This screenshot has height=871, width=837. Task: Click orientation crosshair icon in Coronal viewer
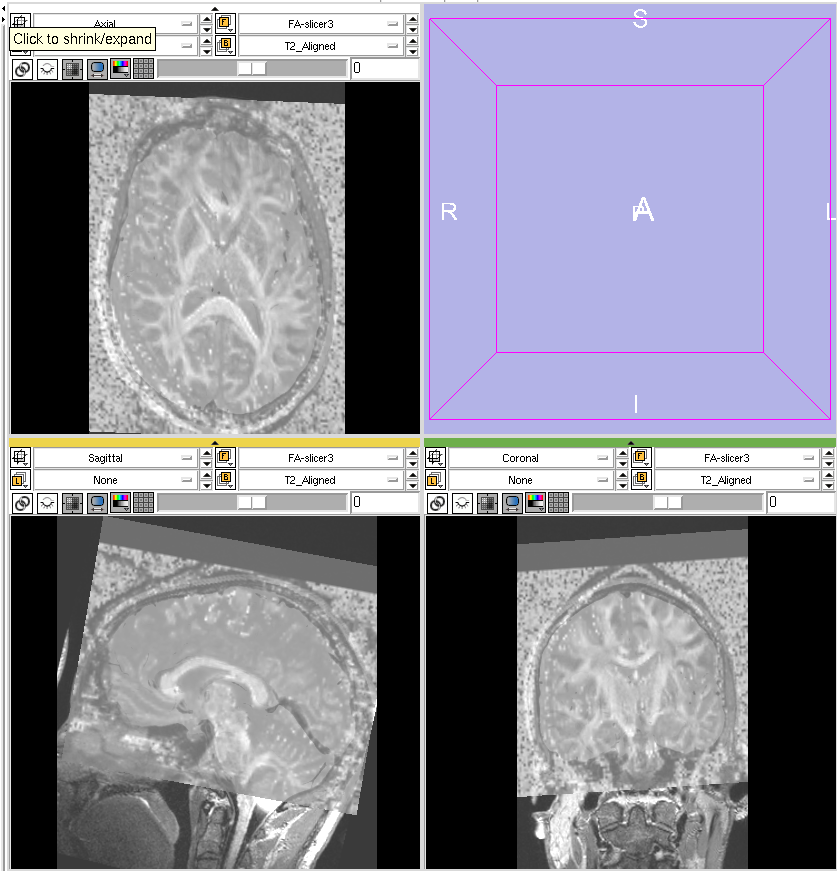pyautogui.click(x=435, y=458)
